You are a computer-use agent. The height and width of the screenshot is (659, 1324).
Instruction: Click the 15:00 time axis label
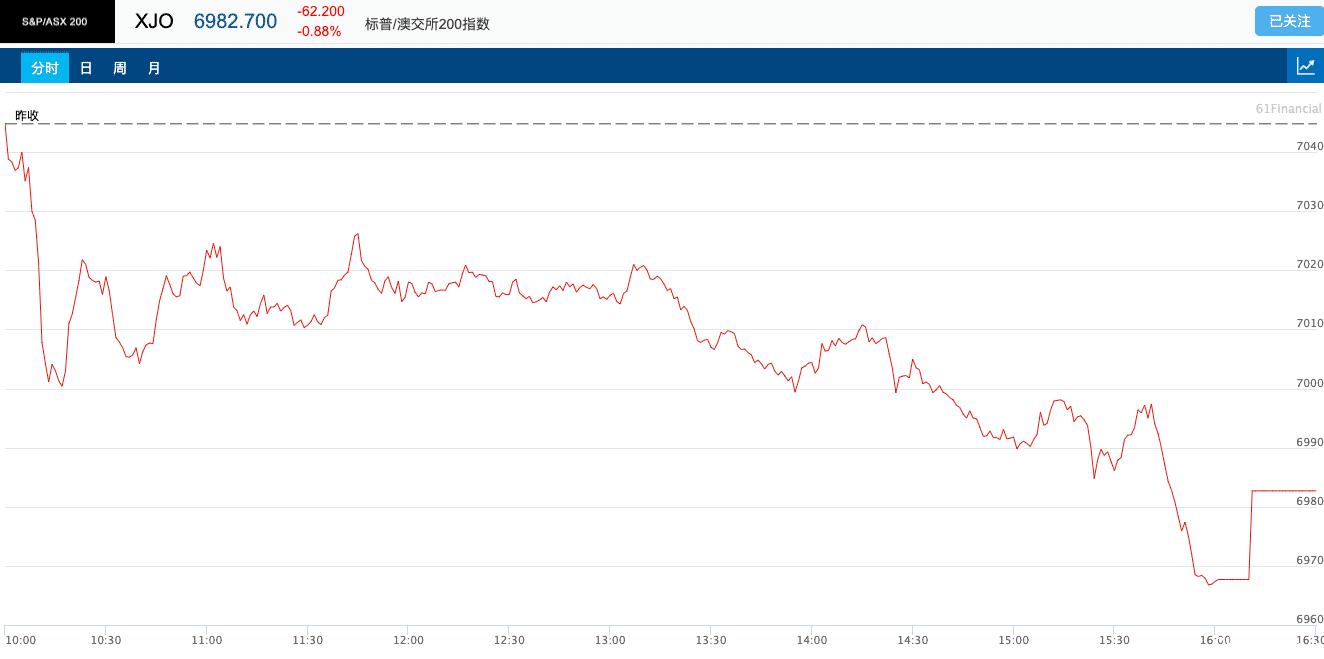(1014, 640)
